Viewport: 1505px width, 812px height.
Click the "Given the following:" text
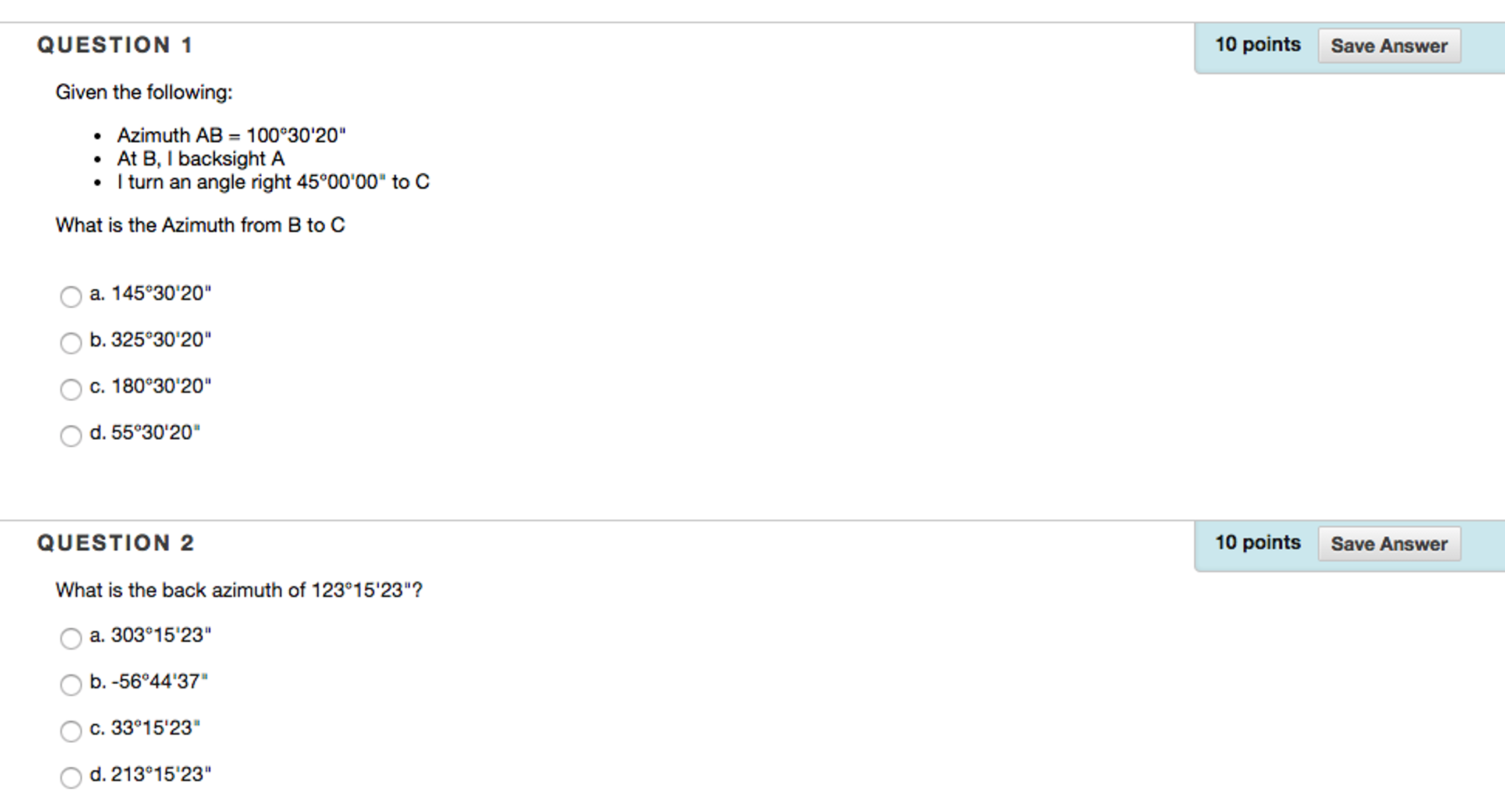[x=144, y=93]
